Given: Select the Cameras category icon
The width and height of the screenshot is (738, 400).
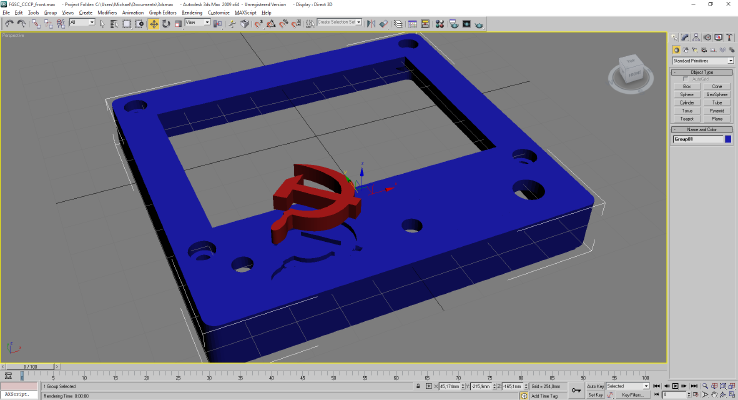Looking at the screenshot, I should point(704,50).
